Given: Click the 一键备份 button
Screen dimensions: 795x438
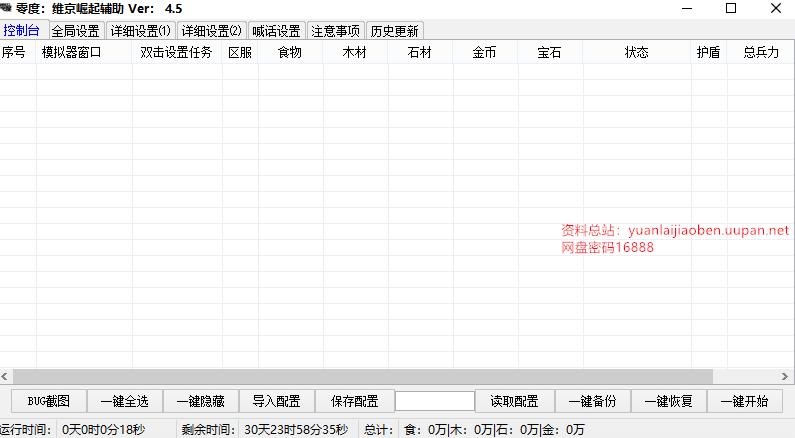Looking at the screenshot, I should click(593, 402).
